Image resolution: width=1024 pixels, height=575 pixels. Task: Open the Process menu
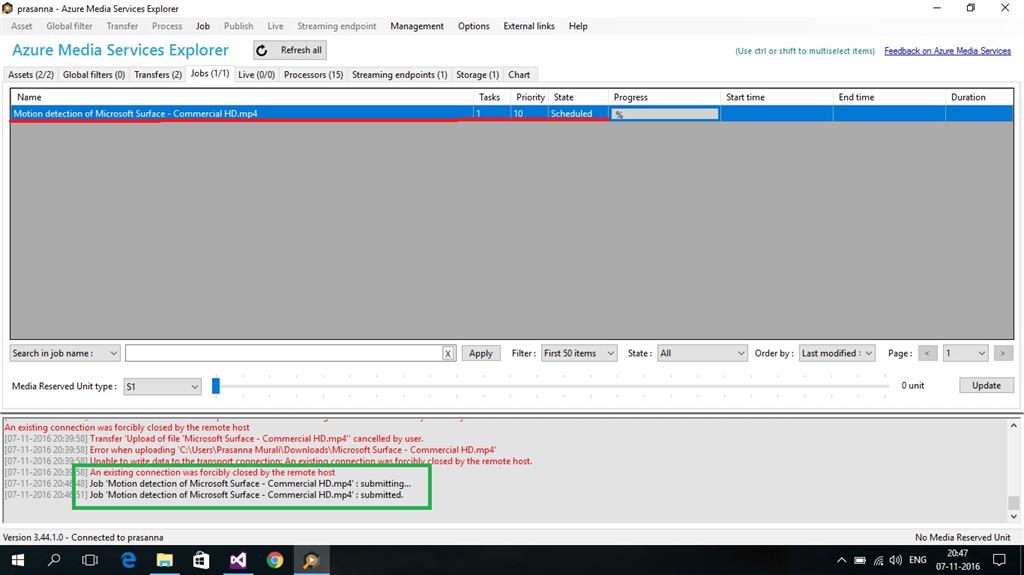[167, 26]
